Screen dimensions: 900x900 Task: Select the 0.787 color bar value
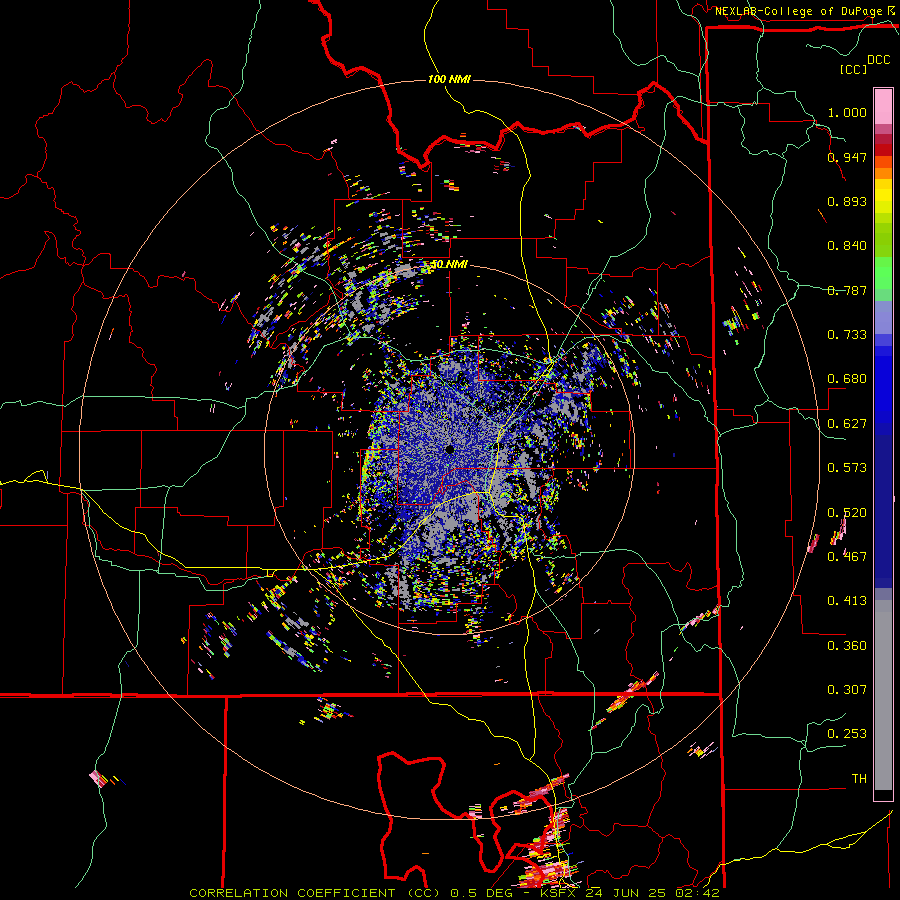point(847,290)
